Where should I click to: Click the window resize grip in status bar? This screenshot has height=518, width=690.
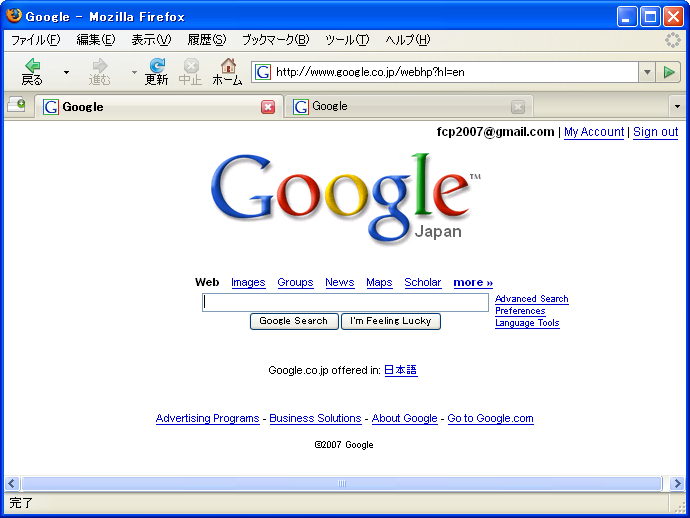[x=679, y=507]
